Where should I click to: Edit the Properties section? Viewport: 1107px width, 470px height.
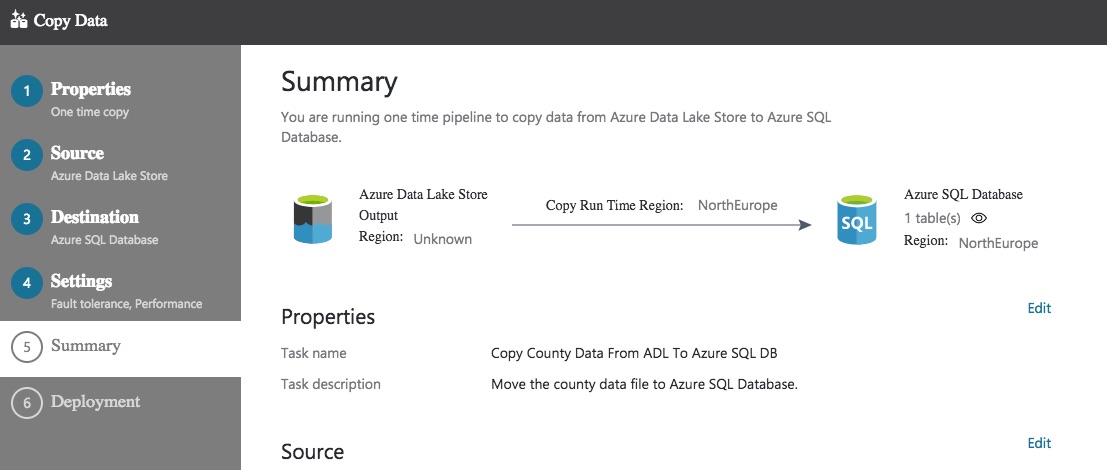coord(1039,308)
